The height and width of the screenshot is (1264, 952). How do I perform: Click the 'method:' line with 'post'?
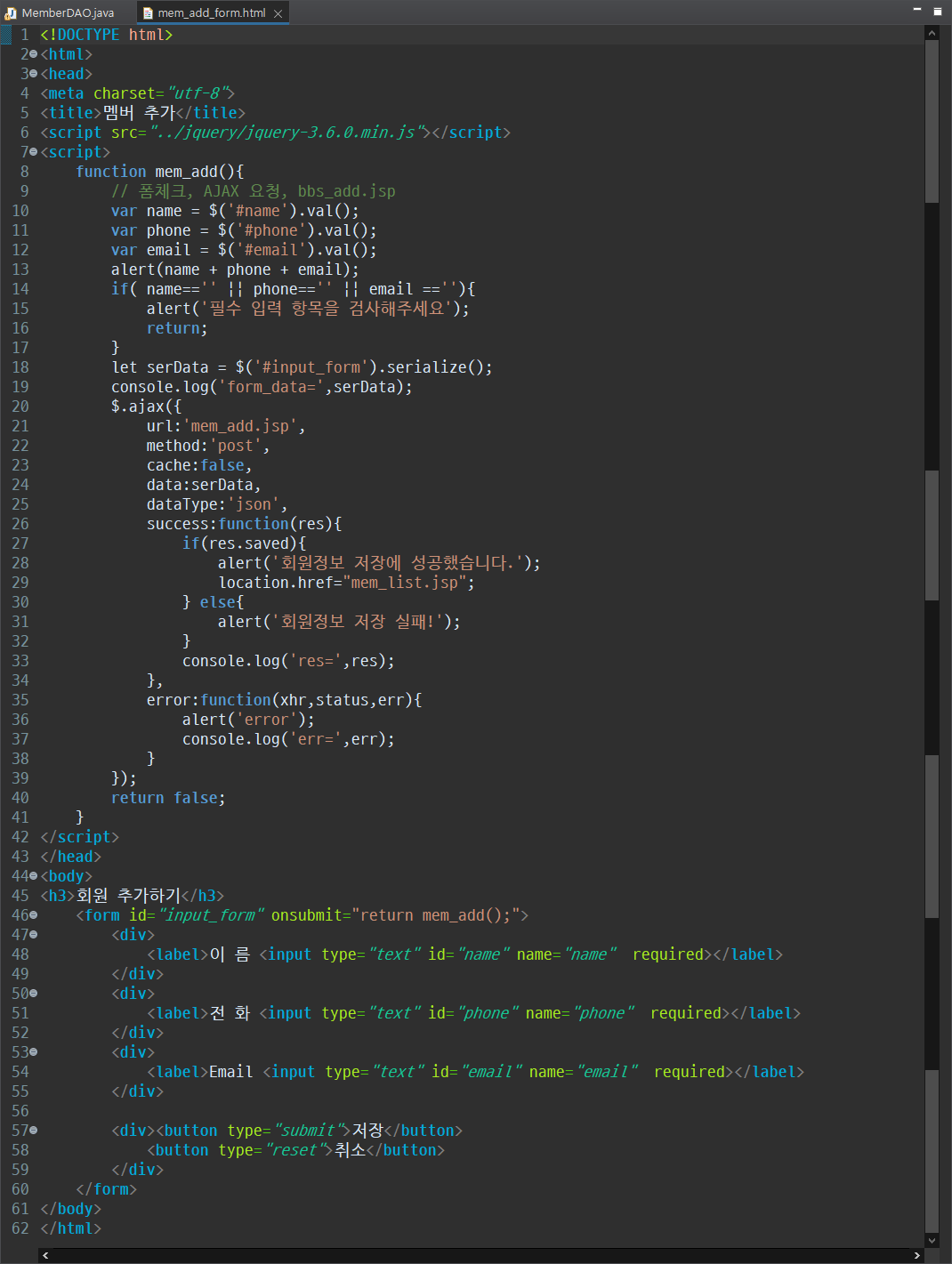tap(208, 446)
